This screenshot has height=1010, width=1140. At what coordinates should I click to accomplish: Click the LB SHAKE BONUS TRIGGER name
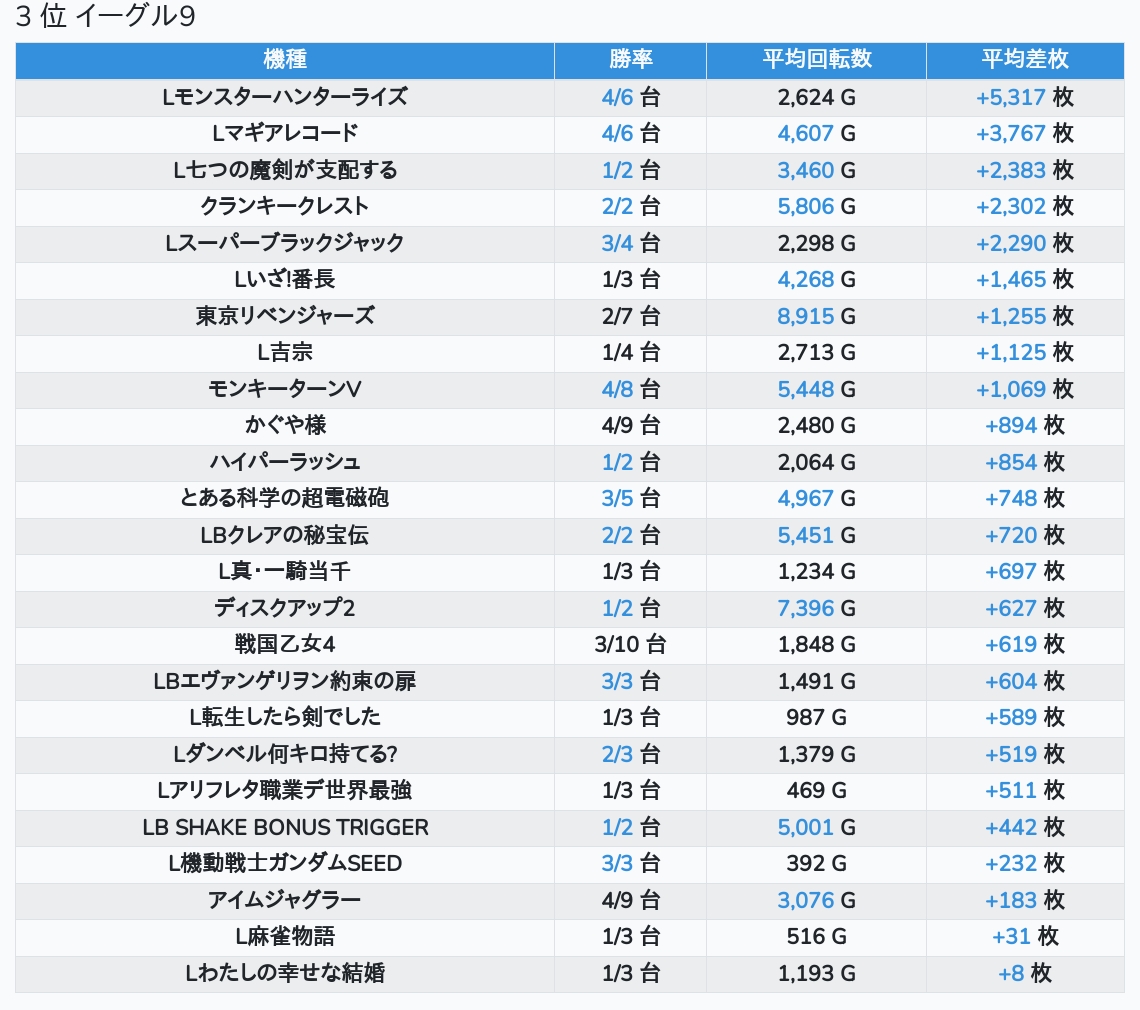pyautogui.click(x=285, y=827)
